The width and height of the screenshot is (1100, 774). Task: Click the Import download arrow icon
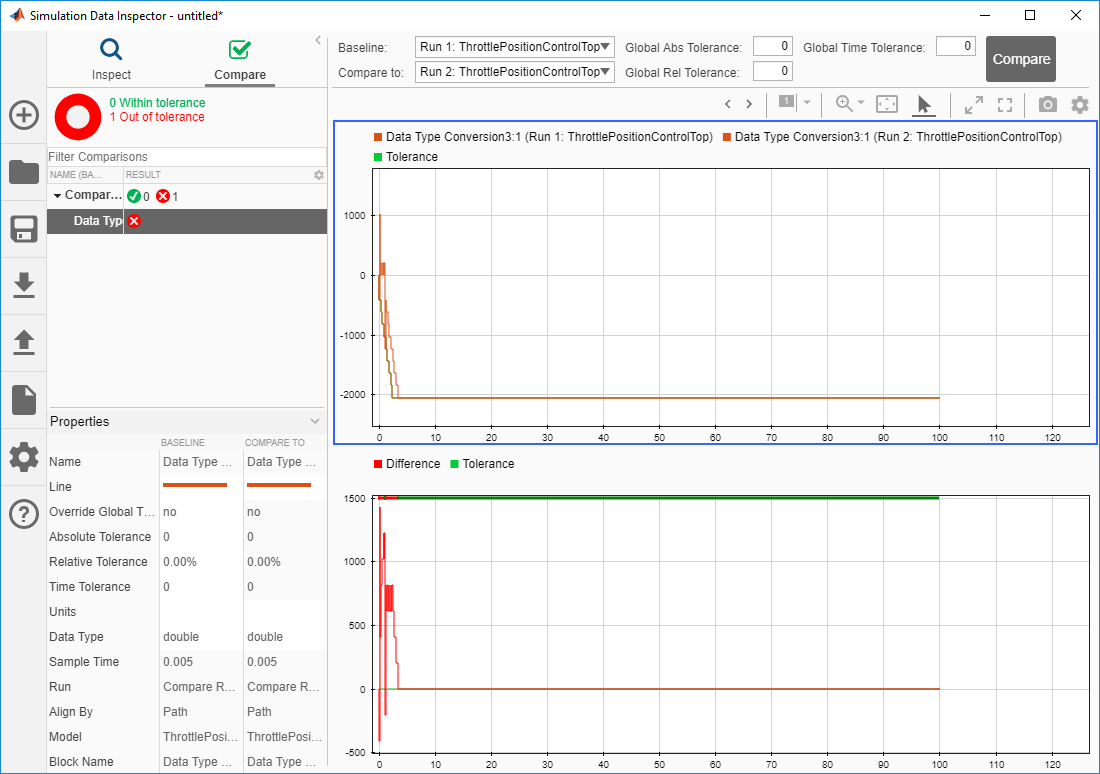point(24,286)
